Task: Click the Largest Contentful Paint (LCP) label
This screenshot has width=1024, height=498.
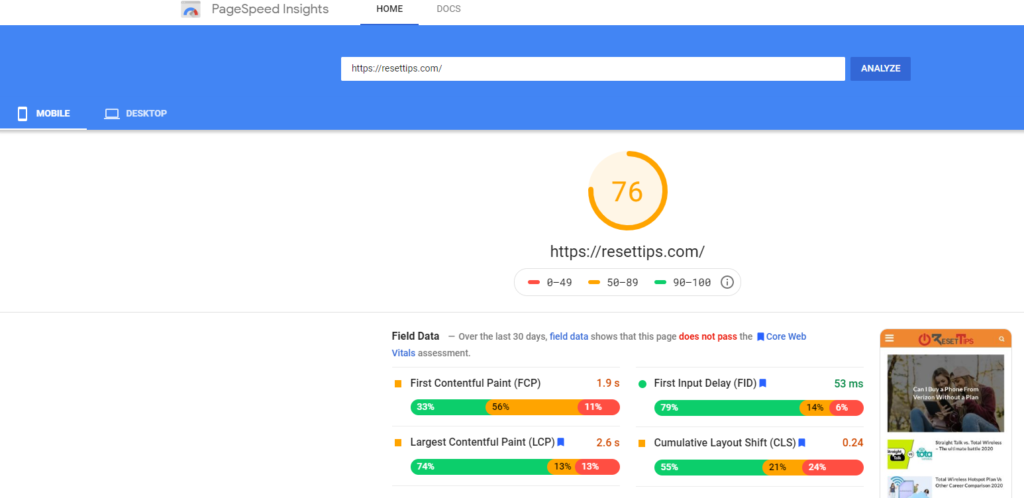Action: click(483, 442)
